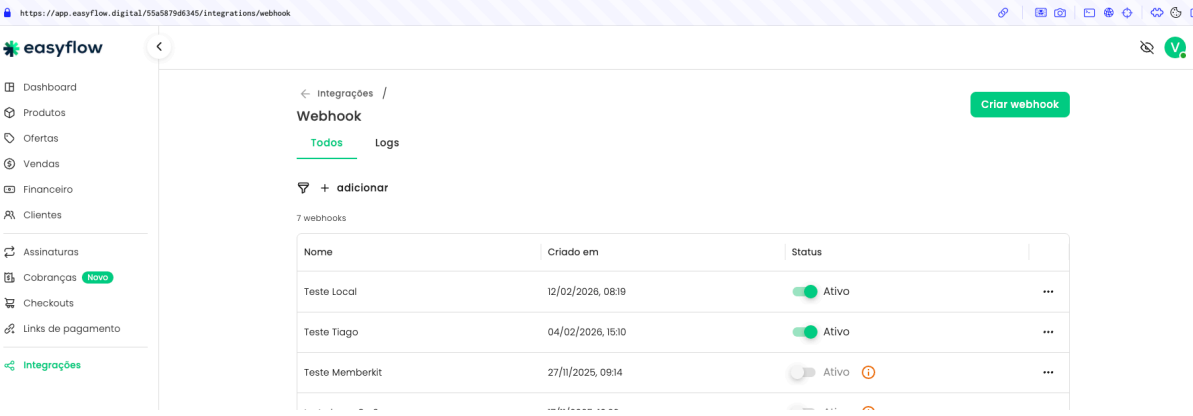Click the filter funnel icon
Screen dimensions: 1193x416
(x=303, y=188)
